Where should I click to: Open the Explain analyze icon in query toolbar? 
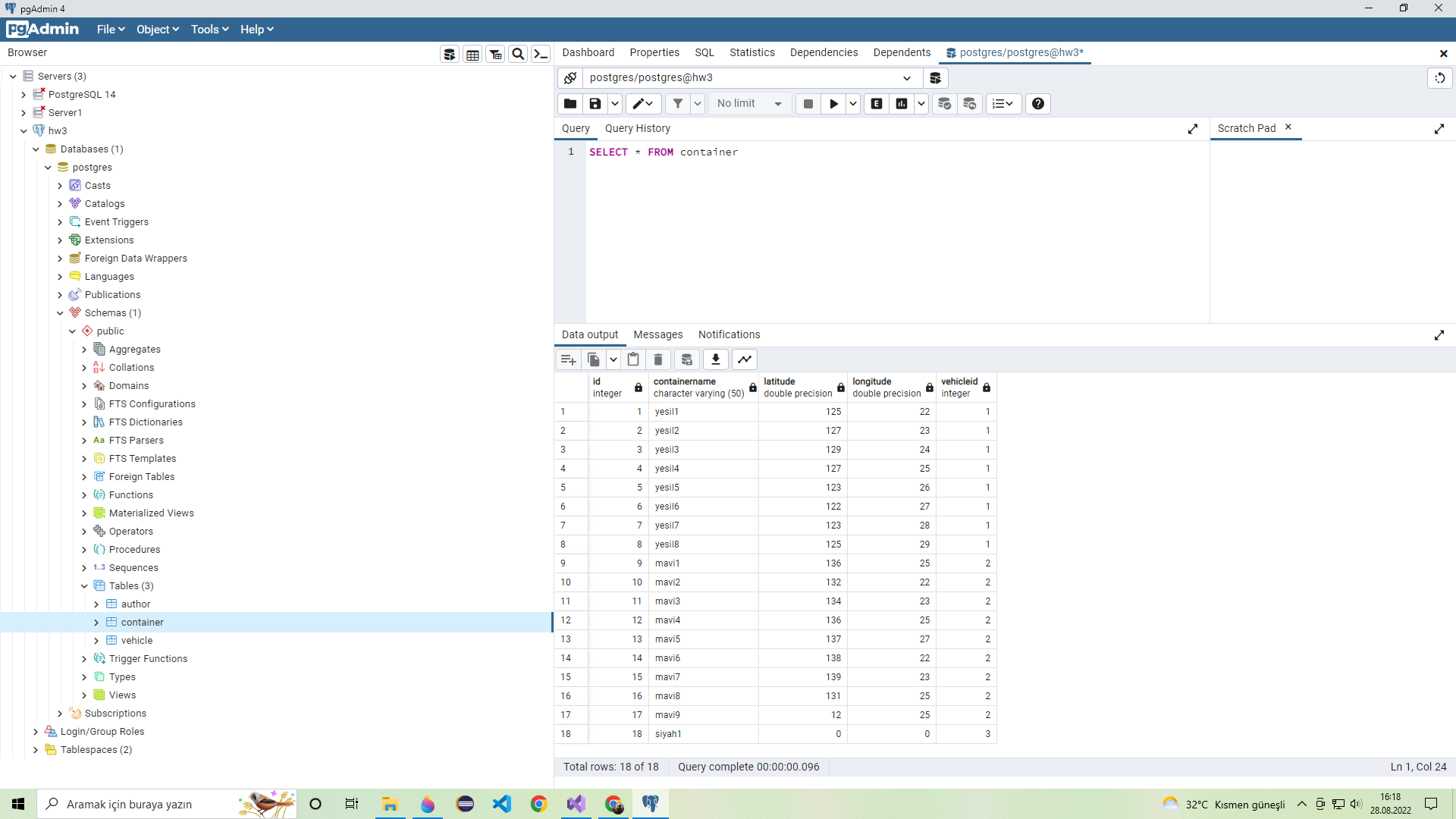[x=902, y=103]
